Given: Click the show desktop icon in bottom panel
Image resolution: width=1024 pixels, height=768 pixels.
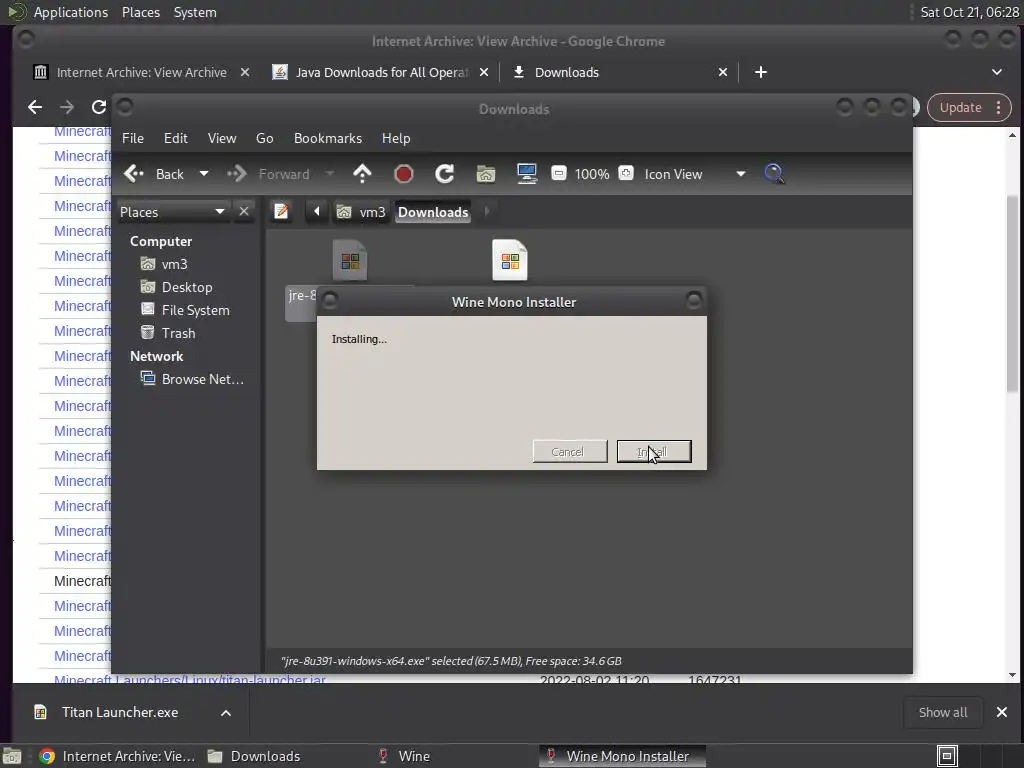Looking at the screenshot, I should pos(12,756).
